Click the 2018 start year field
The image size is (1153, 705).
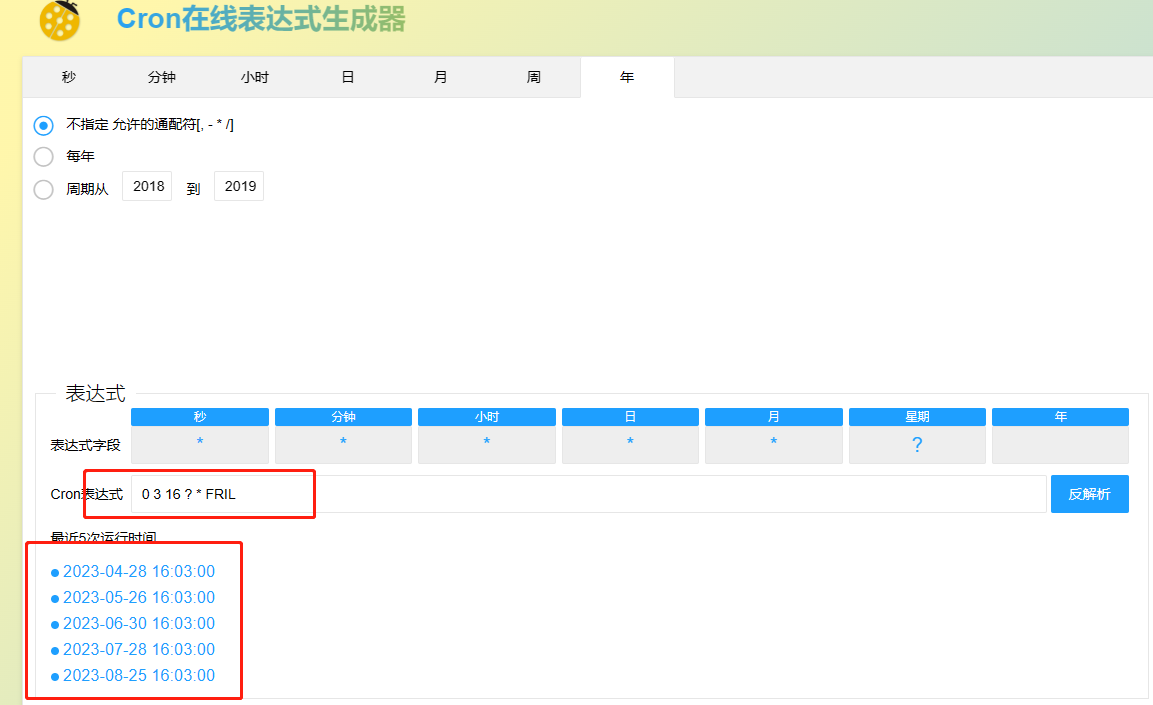[x=146, y=186]
